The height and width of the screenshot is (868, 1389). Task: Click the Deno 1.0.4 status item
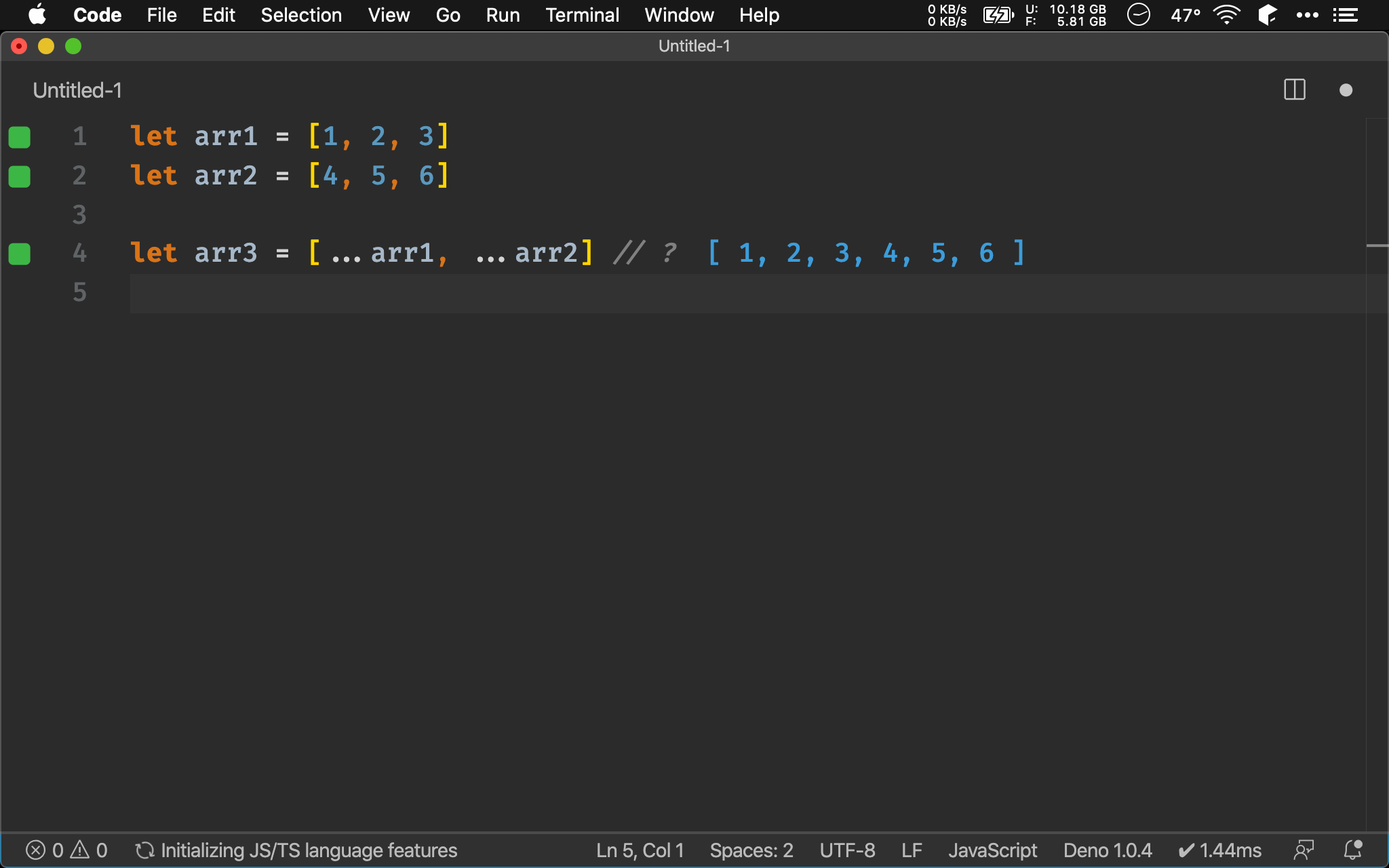1107,850
